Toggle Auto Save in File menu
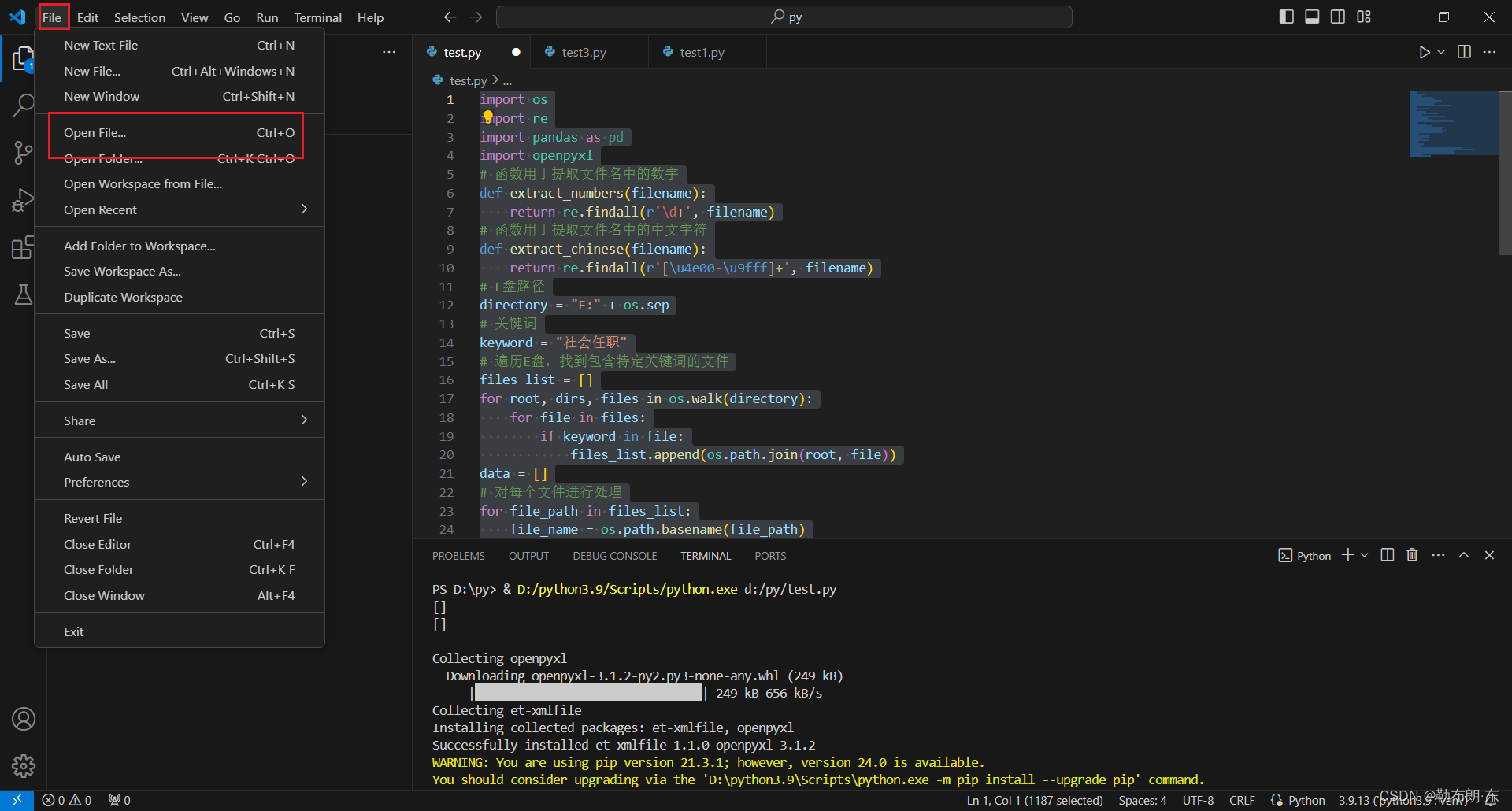The height and width of the screenshot is (811, 1512). pyautogui.click(x=180, y=457)
